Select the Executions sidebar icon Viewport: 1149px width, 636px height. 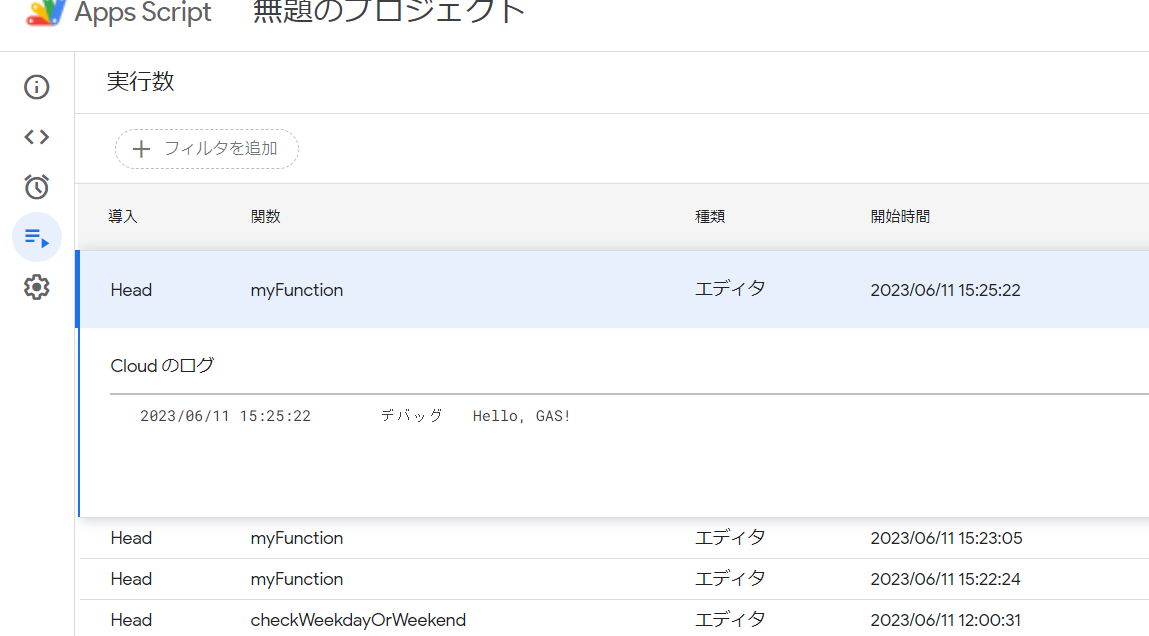[x=36, y=237]
